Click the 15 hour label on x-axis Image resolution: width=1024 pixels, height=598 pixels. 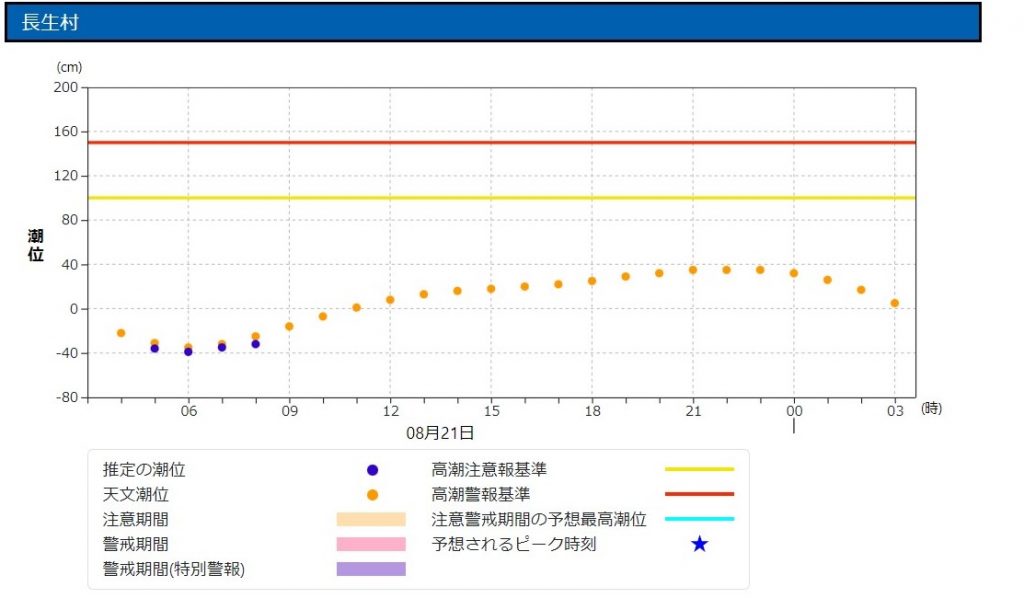491,411
